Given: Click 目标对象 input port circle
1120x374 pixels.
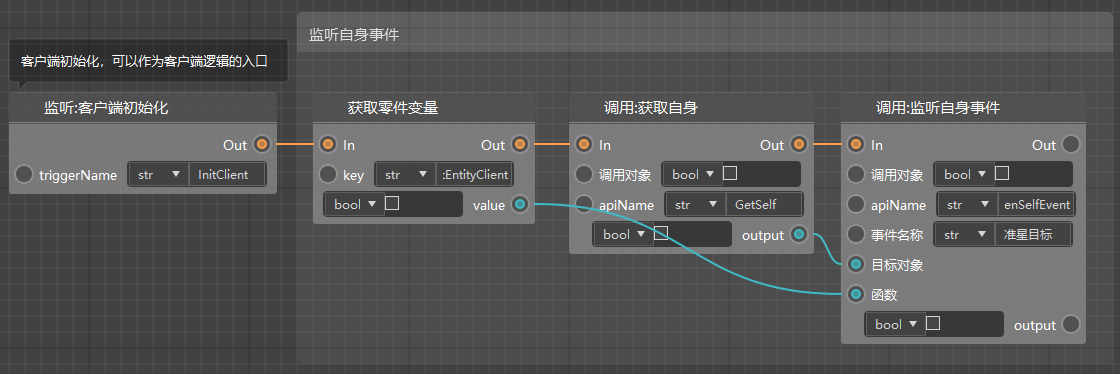Looking at the screenshot, I should pos(855,265).
